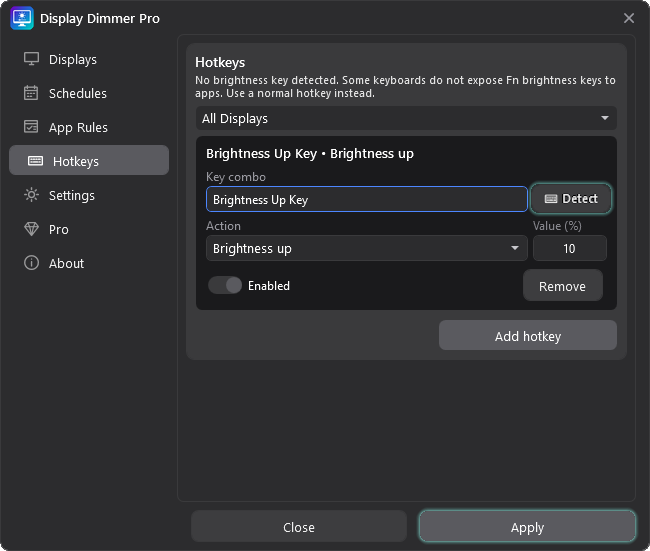
Task: Click the 'Value (%)' label
Action: pos(557,226)
